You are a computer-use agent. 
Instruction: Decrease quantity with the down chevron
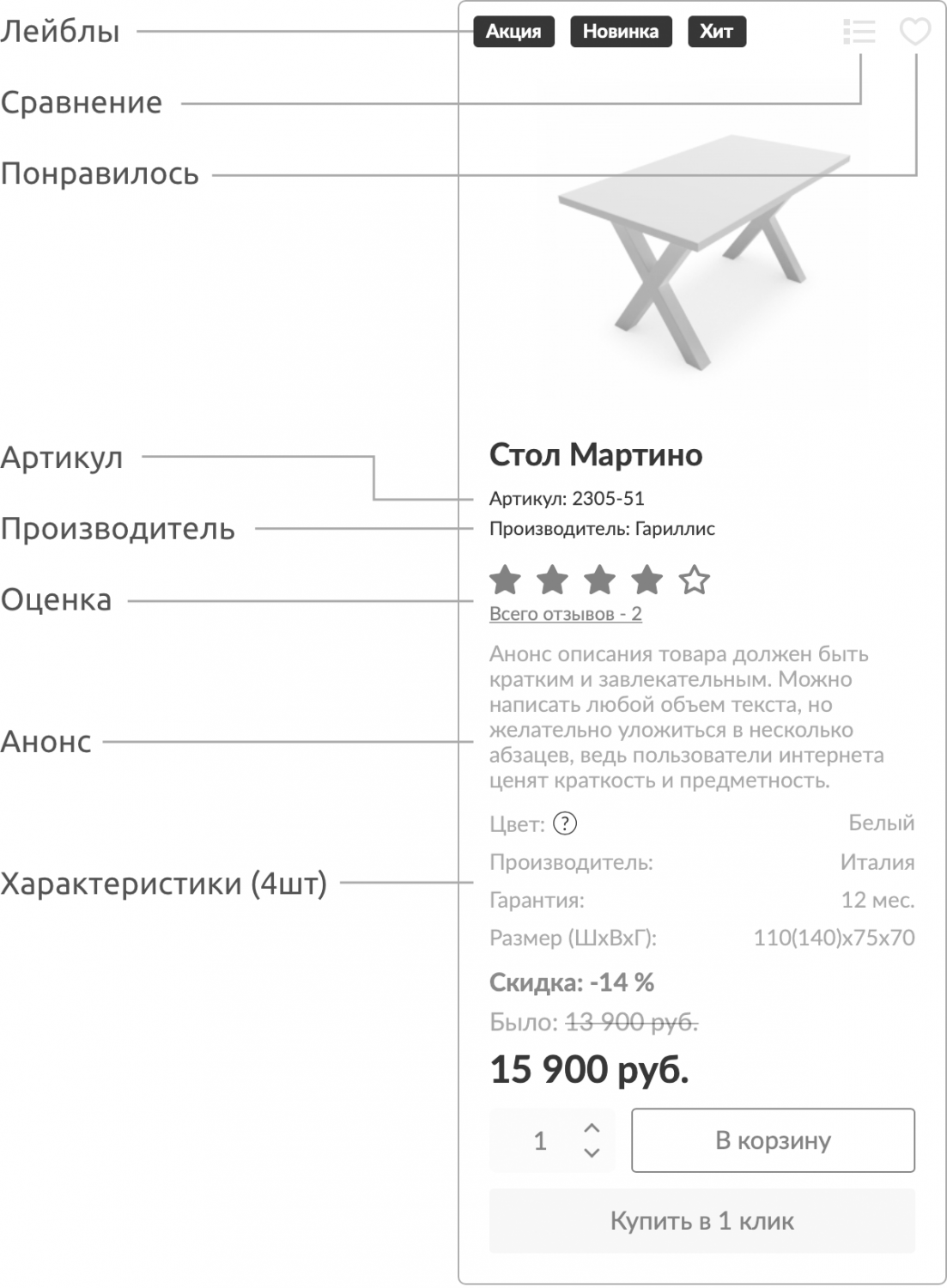tap(592, 1153)
